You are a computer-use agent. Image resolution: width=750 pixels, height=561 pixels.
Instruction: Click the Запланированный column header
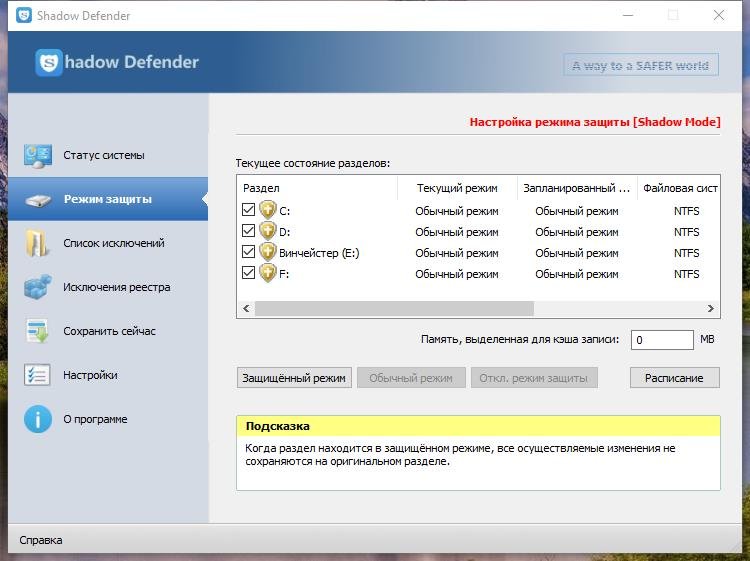(577, 188)
